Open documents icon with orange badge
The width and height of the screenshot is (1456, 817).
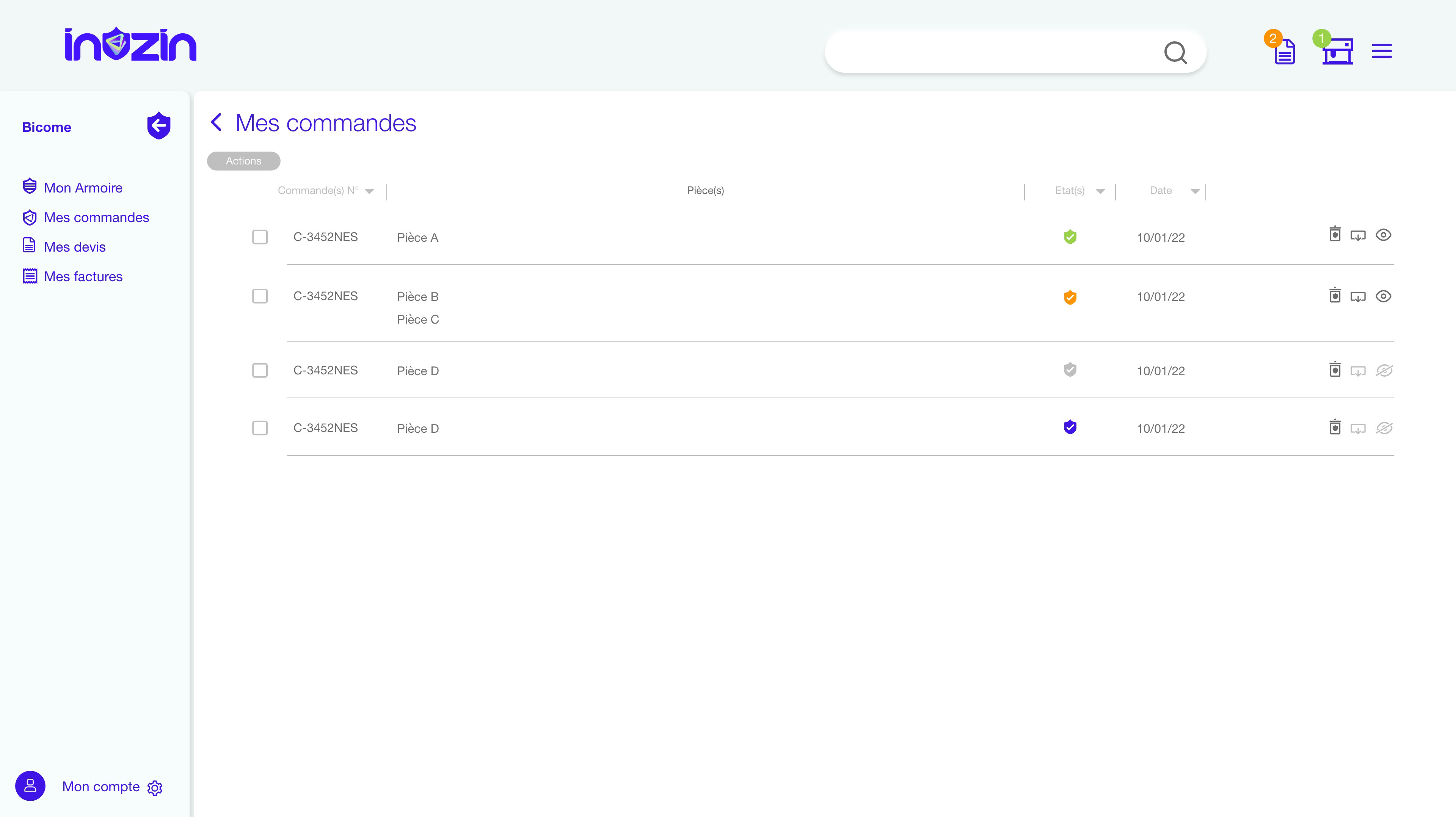pyautogui.click(x=1284, y=52)
